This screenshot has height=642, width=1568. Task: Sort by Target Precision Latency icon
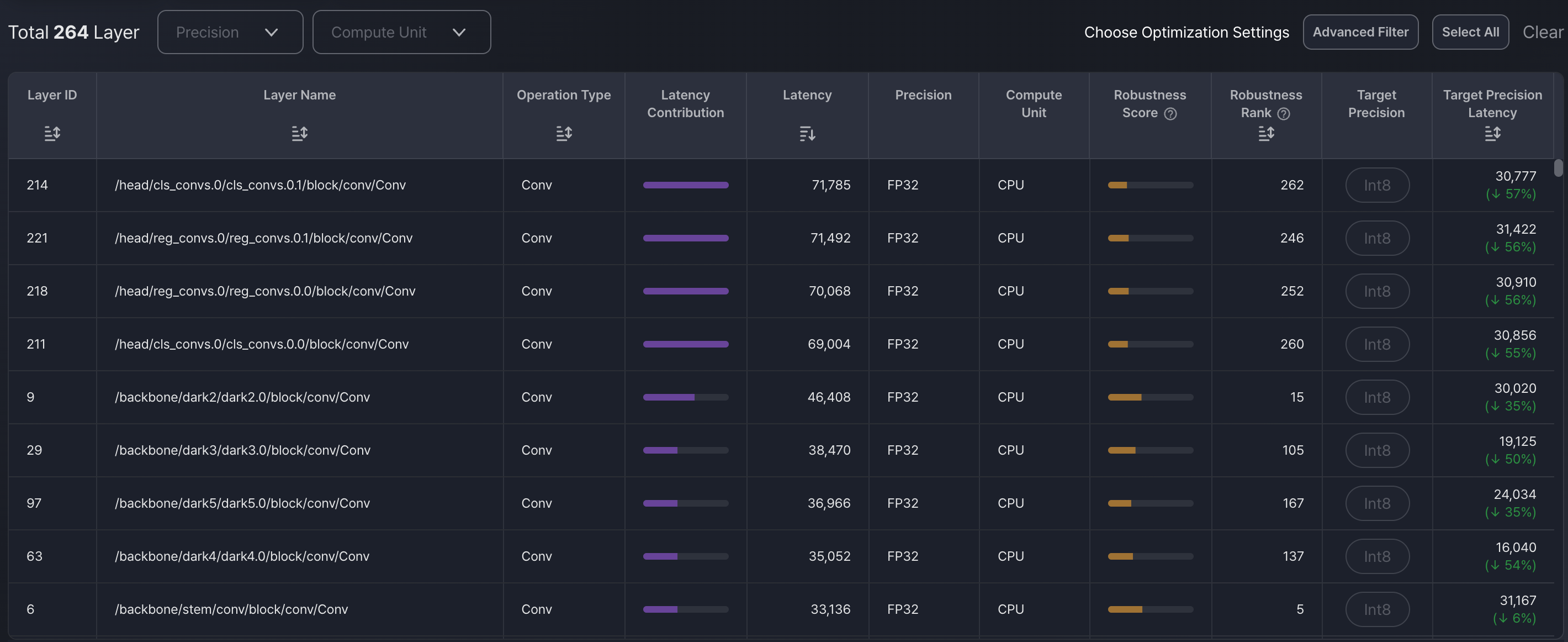(1492, 133)
